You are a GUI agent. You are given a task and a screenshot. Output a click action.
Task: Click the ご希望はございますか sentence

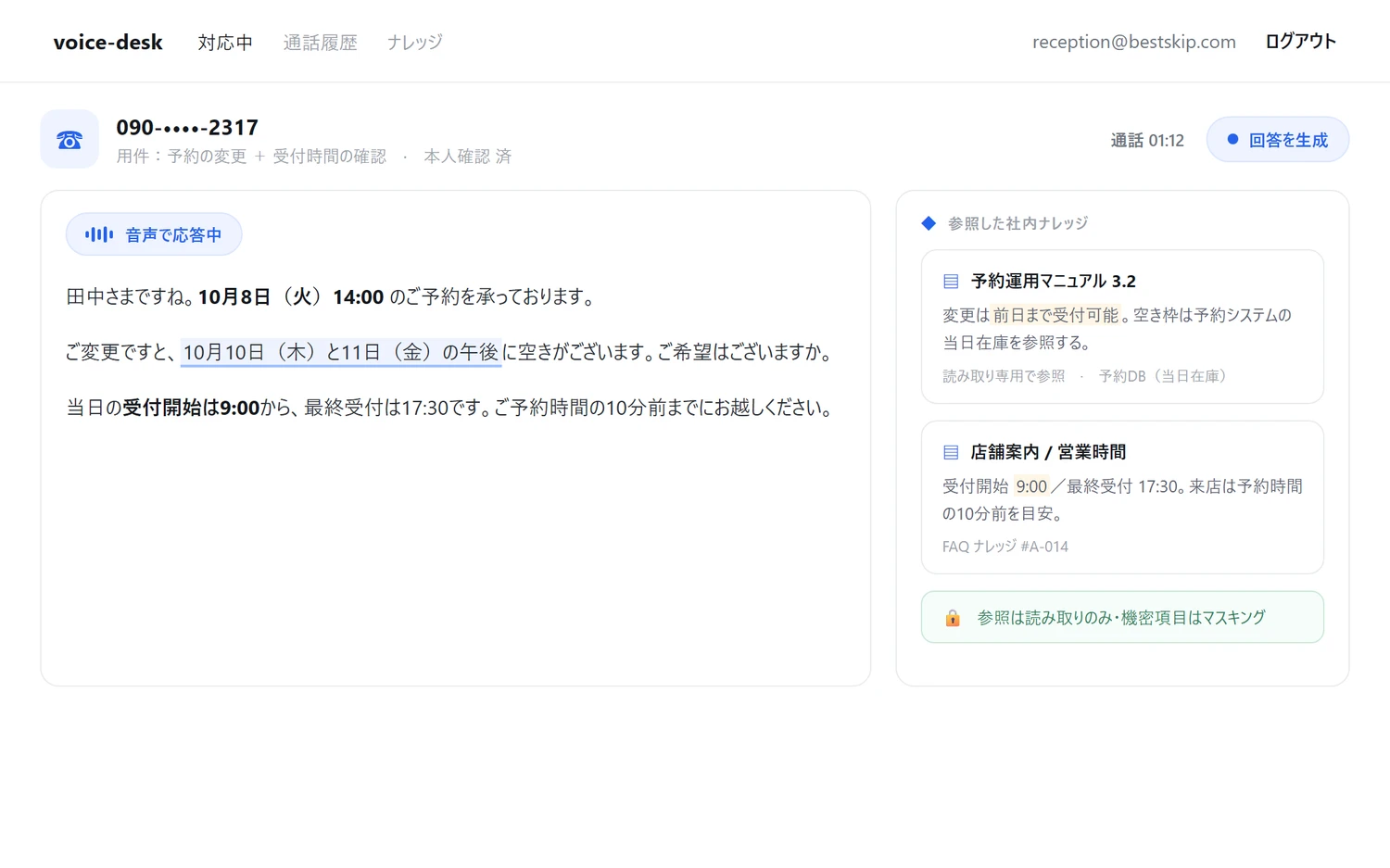(744, 352)
